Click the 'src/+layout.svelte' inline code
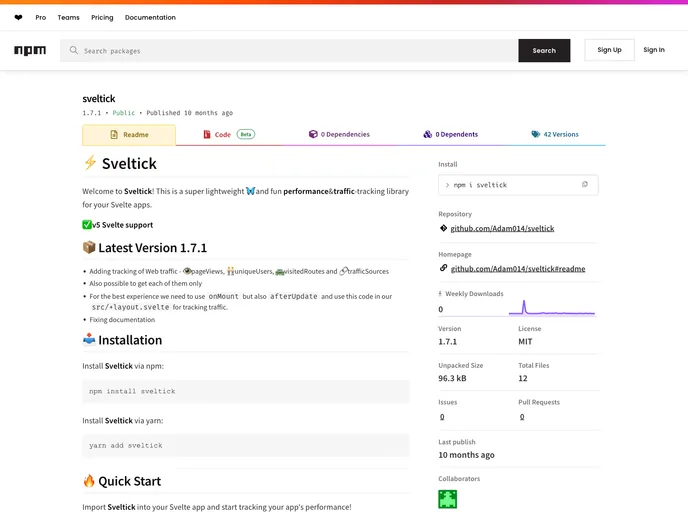Image resolution: width=688 pixels, height=512 pixels. 130,307
